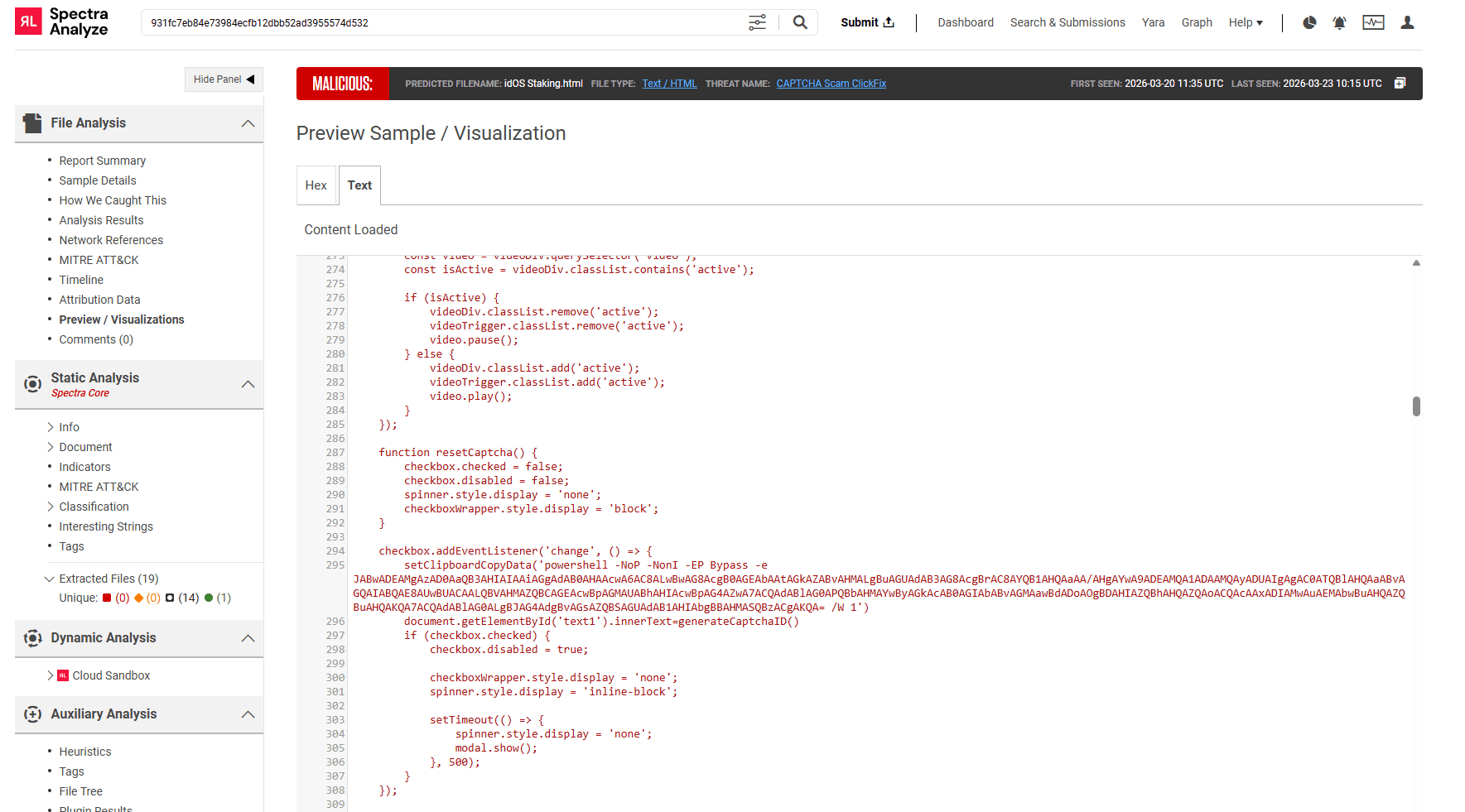This screenshot has height=812, width=1465.
Task: Click the pie chart statistics icon
Action: tap(1308, 23)
